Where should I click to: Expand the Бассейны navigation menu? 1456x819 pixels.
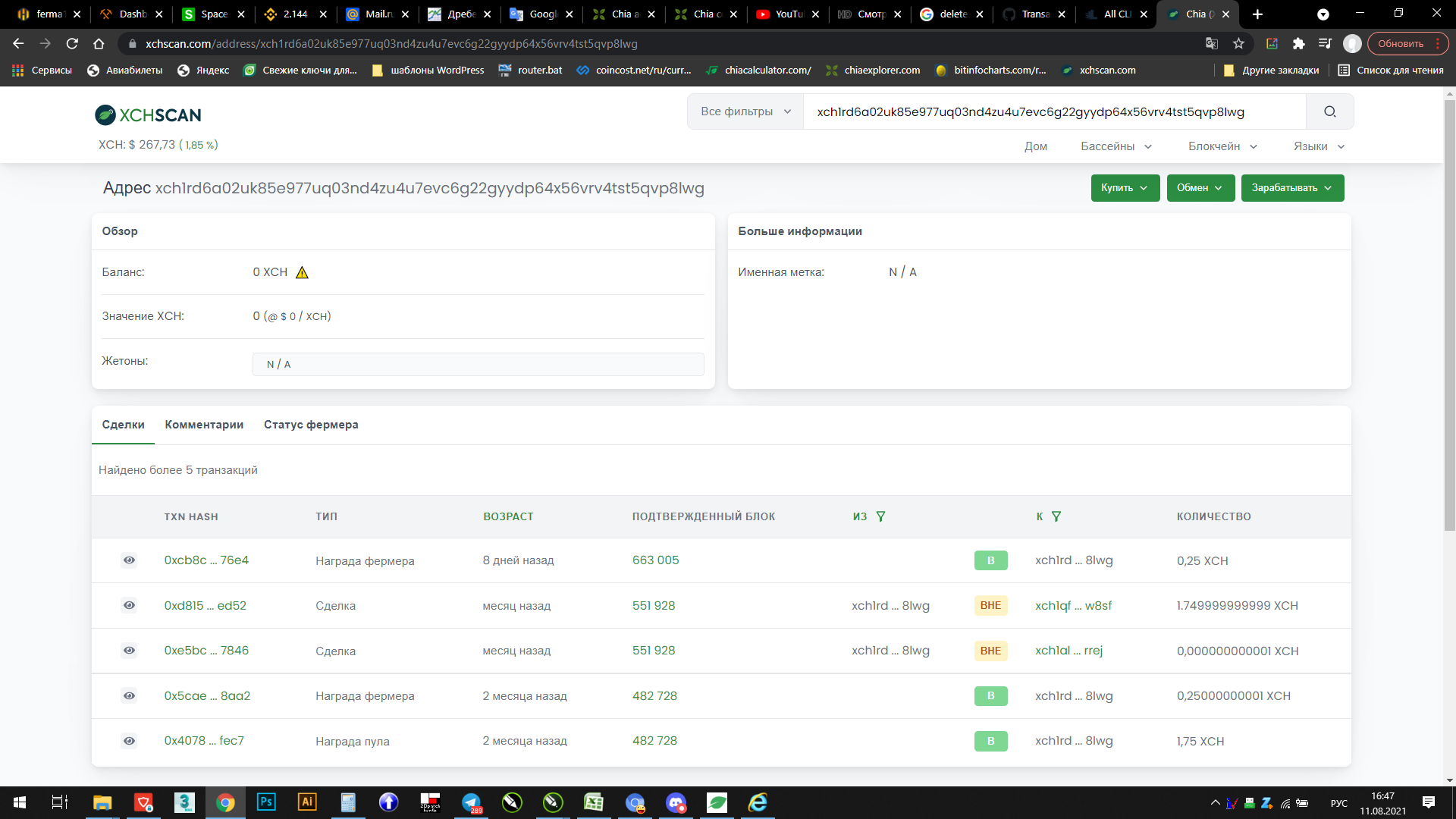pos(1116,146)
